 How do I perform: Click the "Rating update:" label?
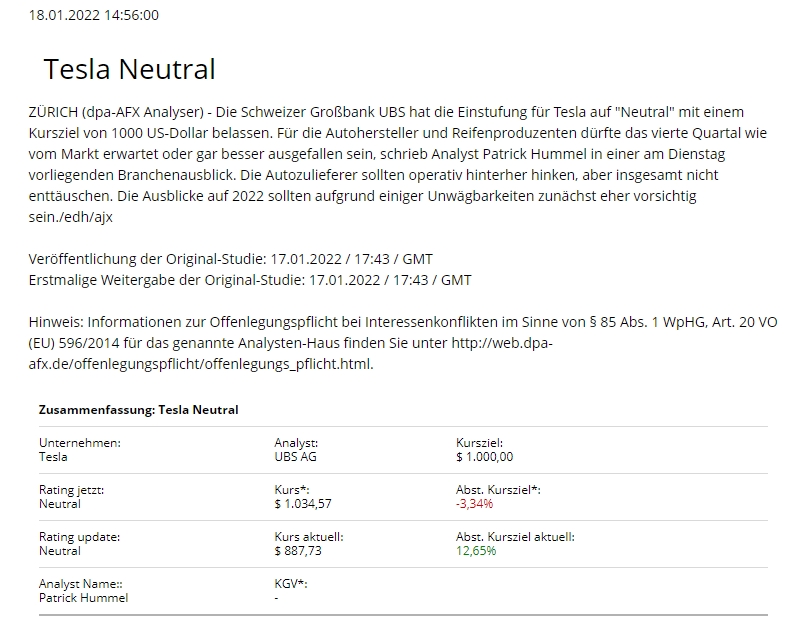coord(72,537)
